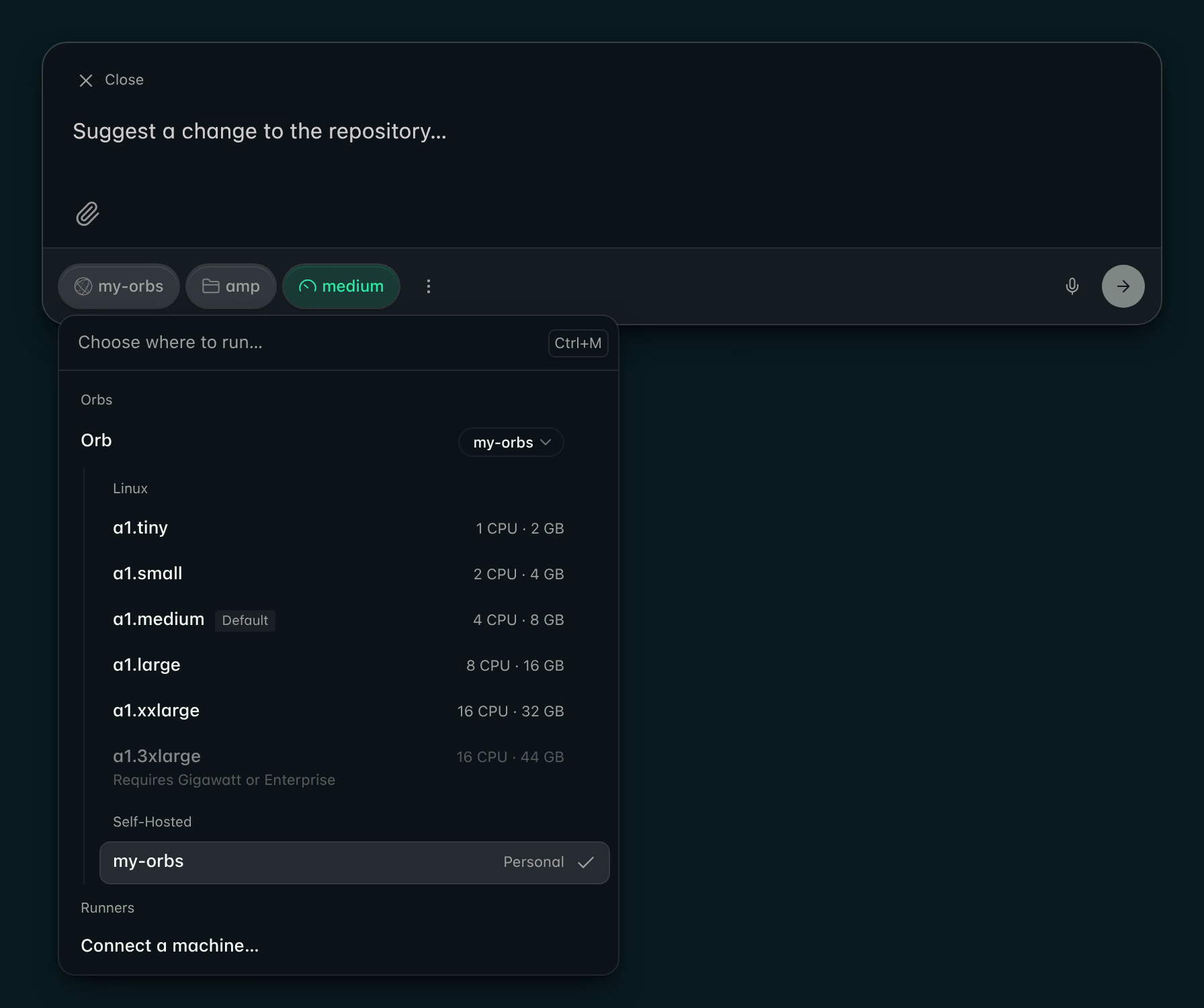Screen dimensions: 1204x1008
Task: Click the microphone voice input icon
Action: tap(1072, 286)
